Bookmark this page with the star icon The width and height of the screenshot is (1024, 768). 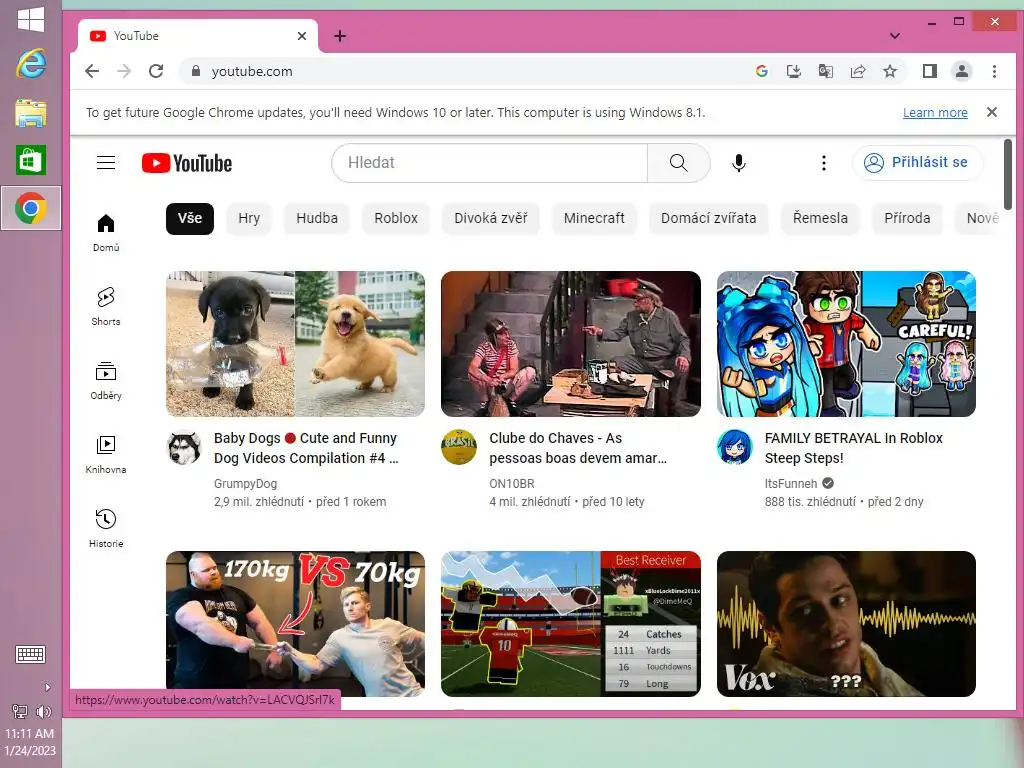pos(889,71)
